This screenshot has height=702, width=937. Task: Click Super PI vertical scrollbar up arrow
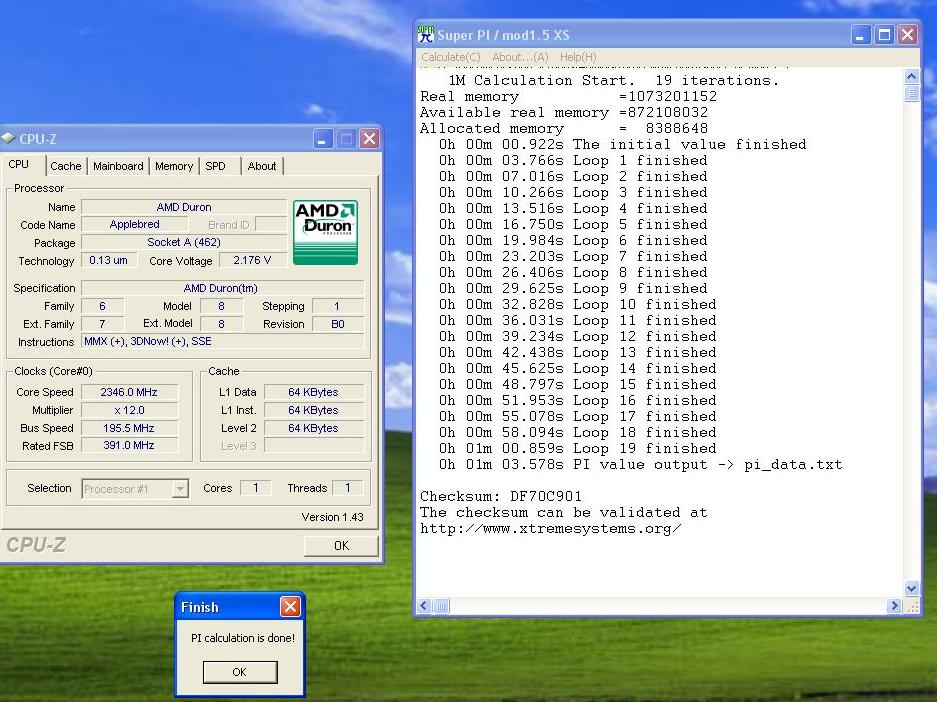pos(911,76)
